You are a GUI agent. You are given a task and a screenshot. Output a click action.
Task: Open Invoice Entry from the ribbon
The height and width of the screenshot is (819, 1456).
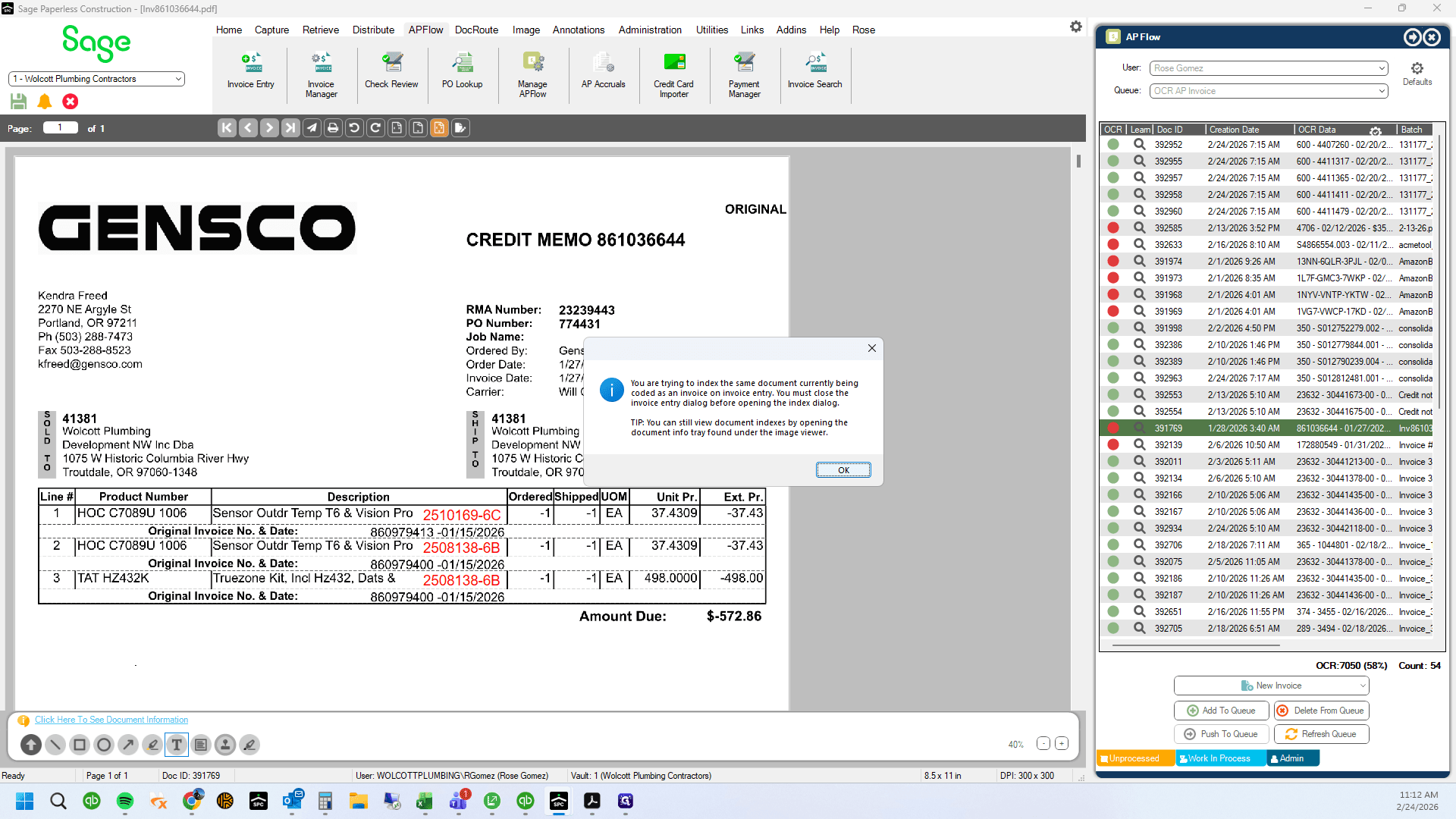(250, 72)
